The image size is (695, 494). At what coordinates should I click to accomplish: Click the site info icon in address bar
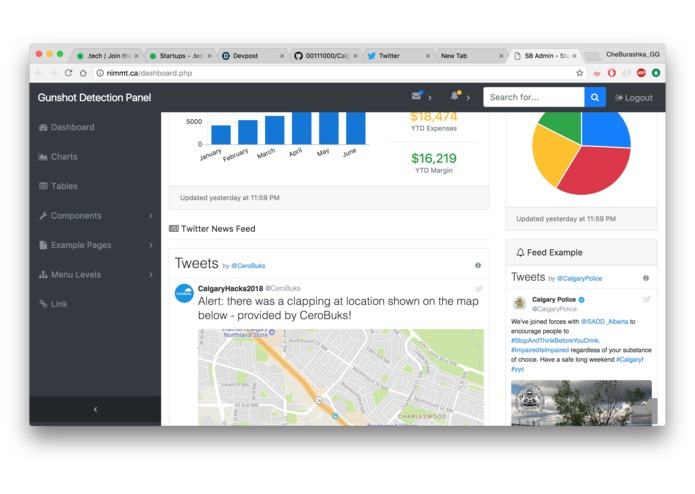coord(100,73)
